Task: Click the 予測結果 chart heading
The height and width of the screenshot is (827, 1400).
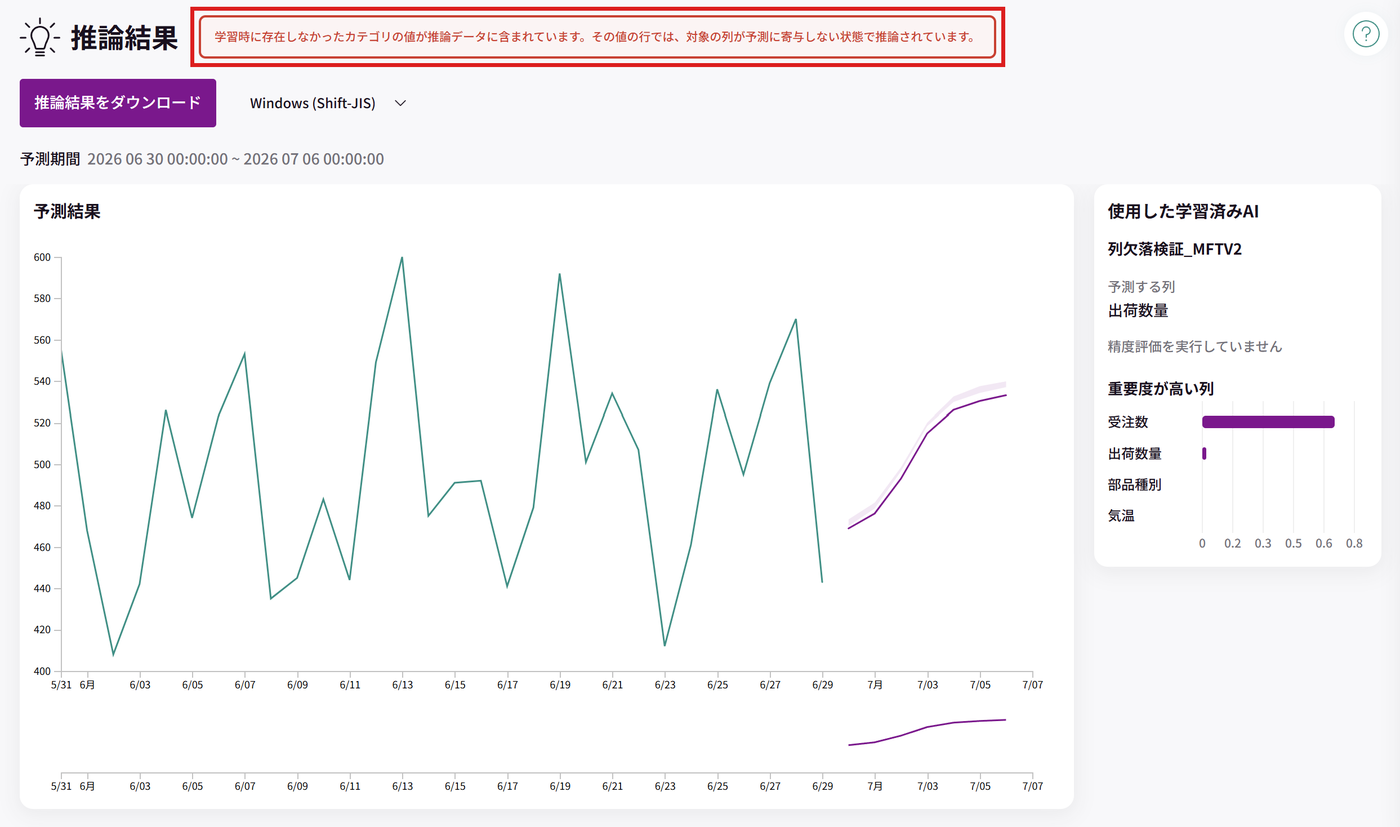Action: tap(67, 212)
